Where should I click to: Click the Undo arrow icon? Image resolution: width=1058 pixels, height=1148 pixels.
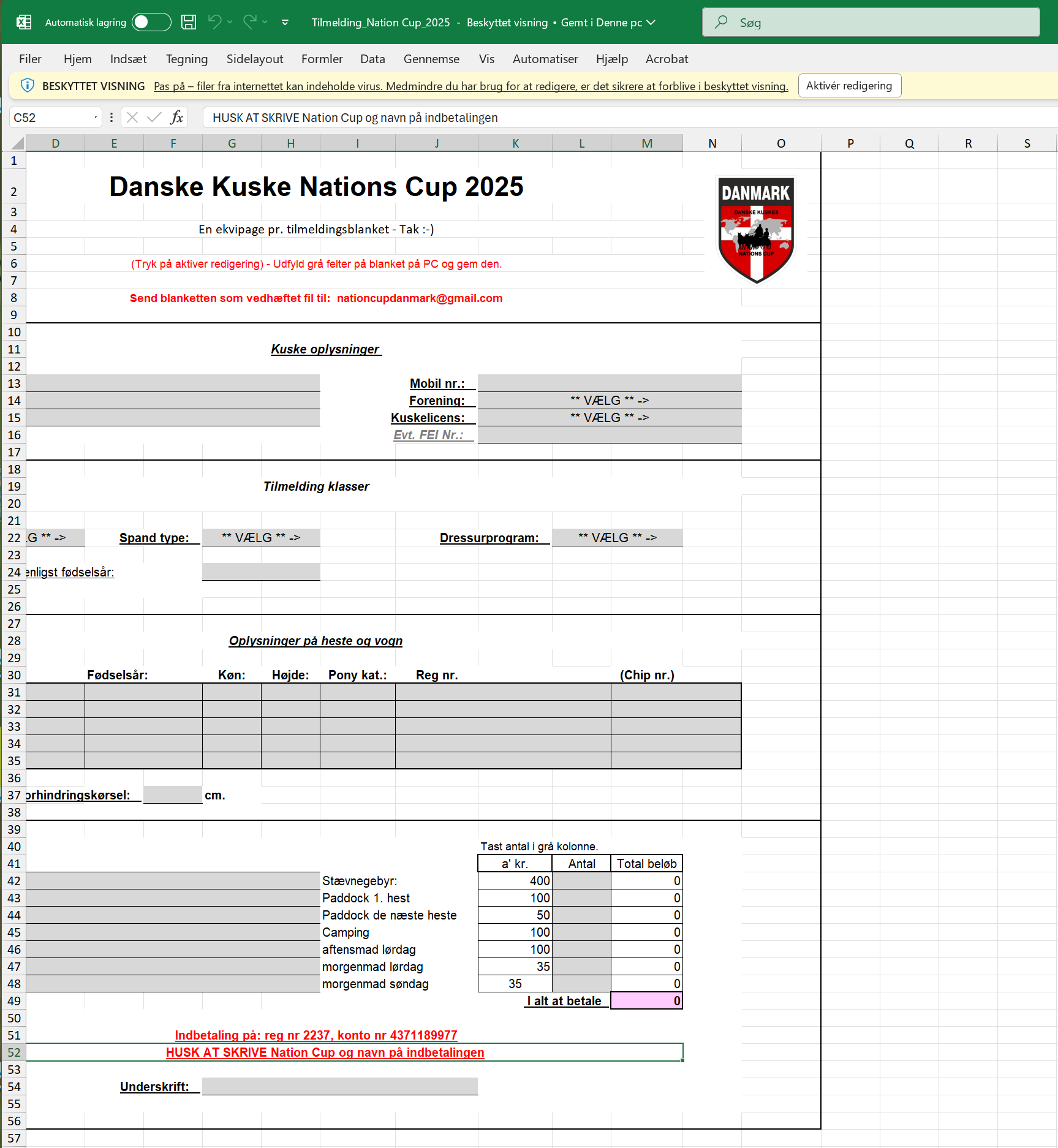point(214,22)
